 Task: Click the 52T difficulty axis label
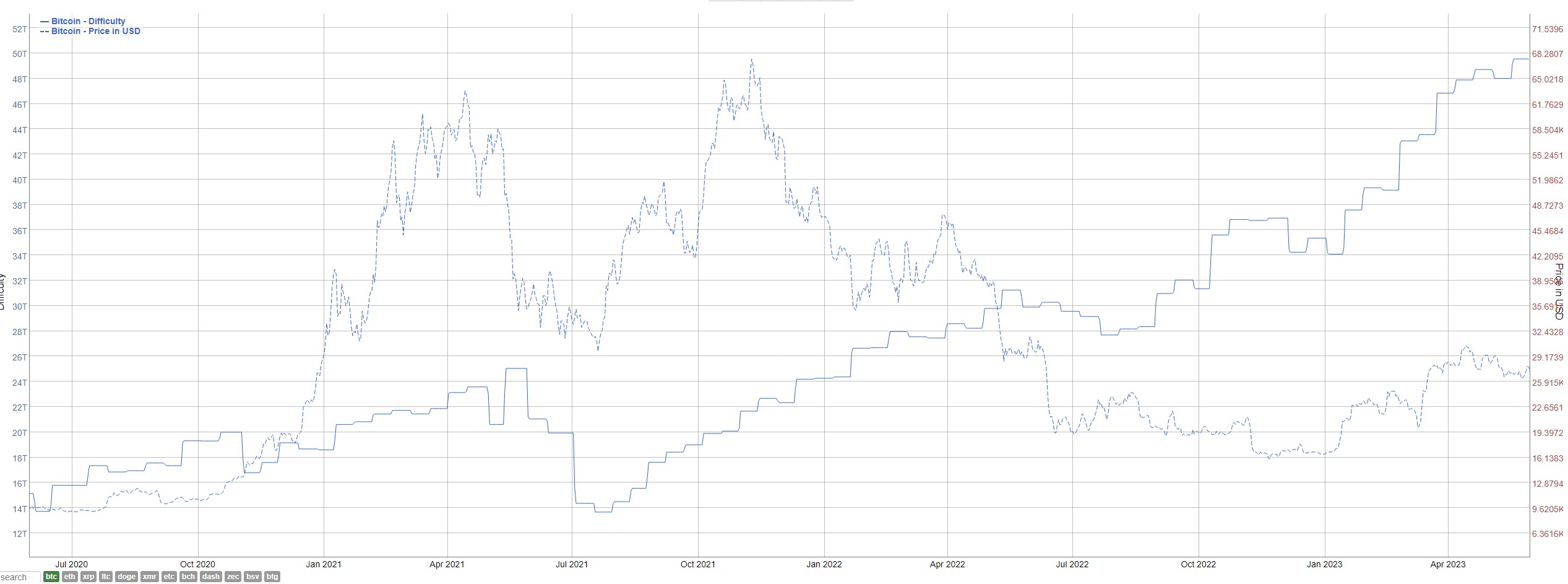pos(20,29)
